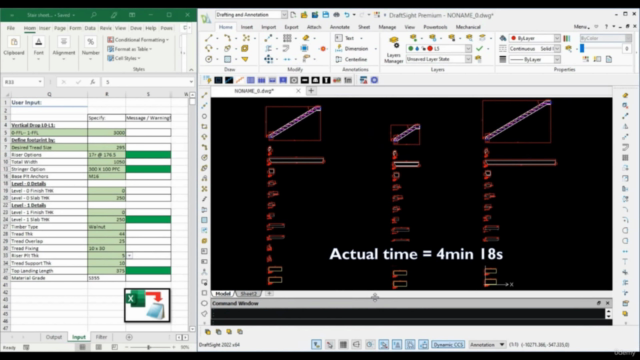Click the Centerline annotation button
Viewport: 640px width, 360px height.
coord(351,59)
